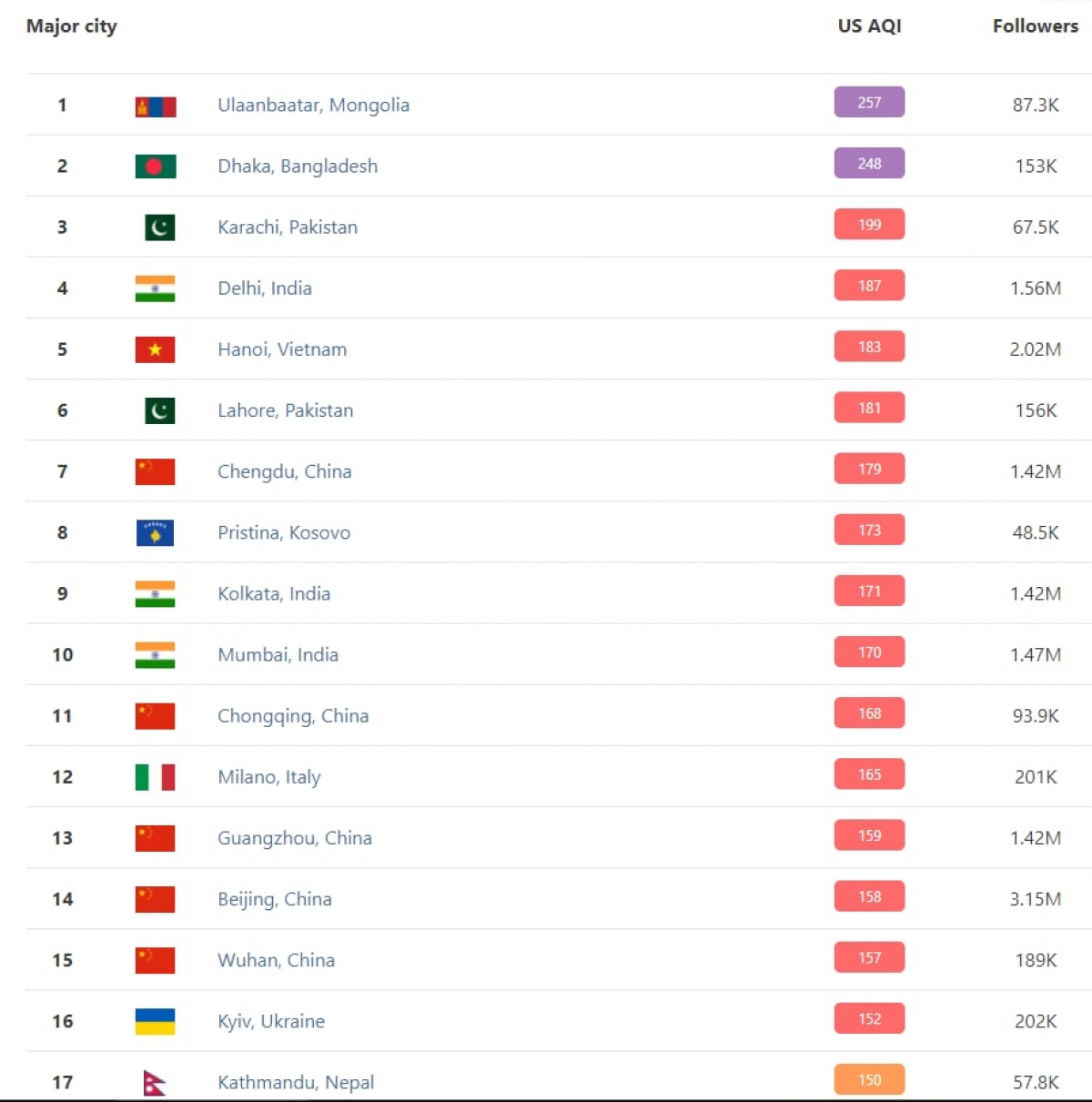The height and width of the screenshot is (1102, 1092).
Task: Click Hanoi's 2.02M followers count
Action: pos(1036,349)
